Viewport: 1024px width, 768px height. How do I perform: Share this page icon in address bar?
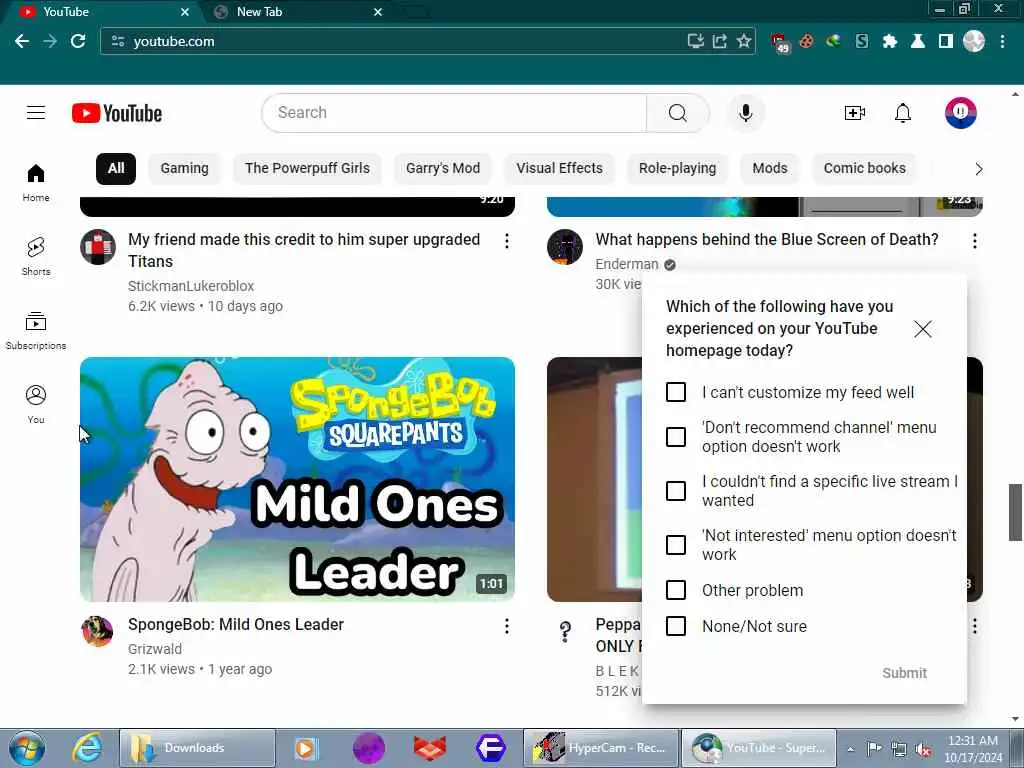coord(720,41)
